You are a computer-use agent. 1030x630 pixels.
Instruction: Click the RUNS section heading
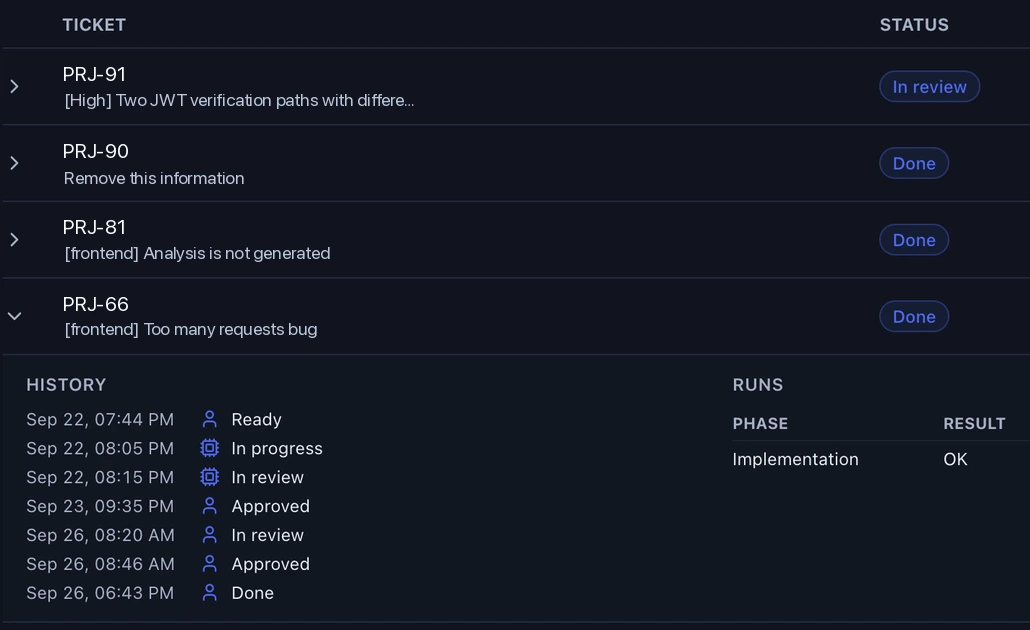click(x=757, y=385)
